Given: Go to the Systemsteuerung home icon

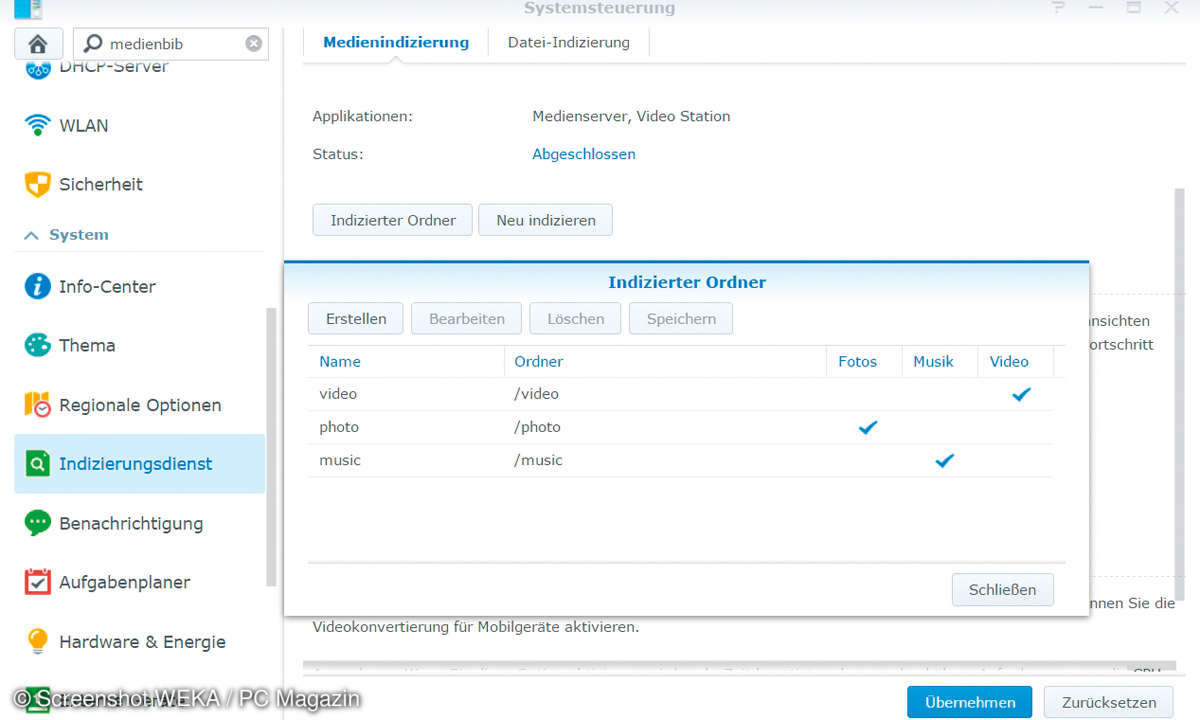Looking at the screenshot, I should coord(38,44).
